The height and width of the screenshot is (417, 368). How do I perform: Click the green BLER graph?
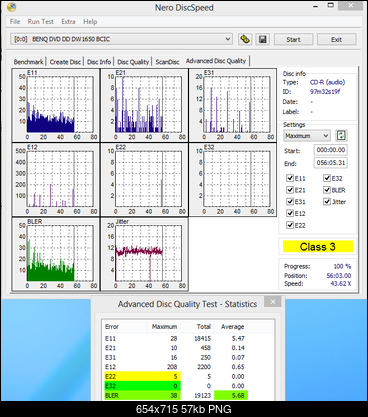point(56,254)
